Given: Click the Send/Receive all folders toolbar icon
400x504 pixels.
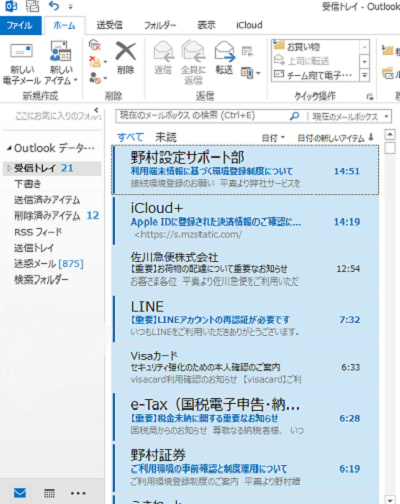Looking at the screenshot, I should [x=32, y=6].
